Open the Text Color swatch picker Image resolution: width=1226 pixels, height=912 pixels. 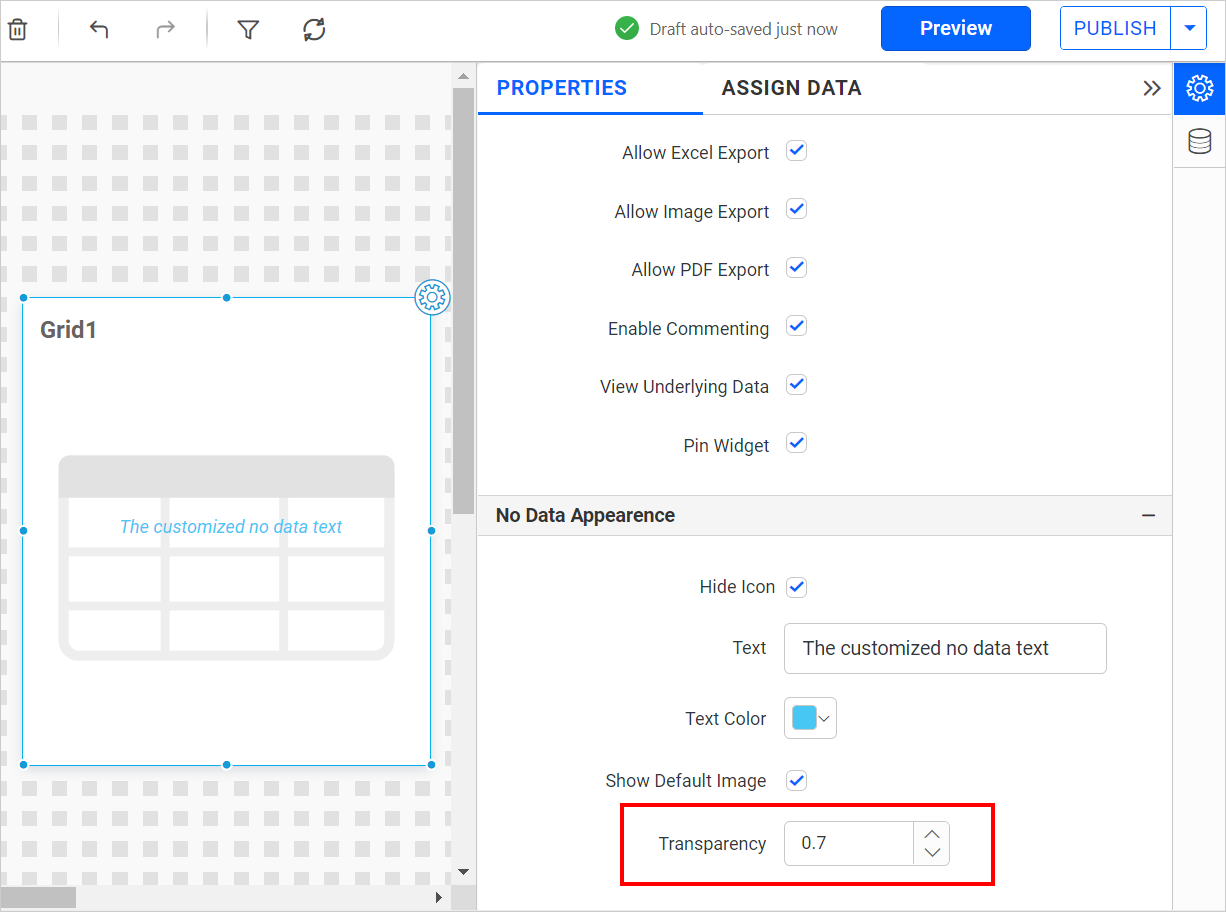(x=810, y=718)
